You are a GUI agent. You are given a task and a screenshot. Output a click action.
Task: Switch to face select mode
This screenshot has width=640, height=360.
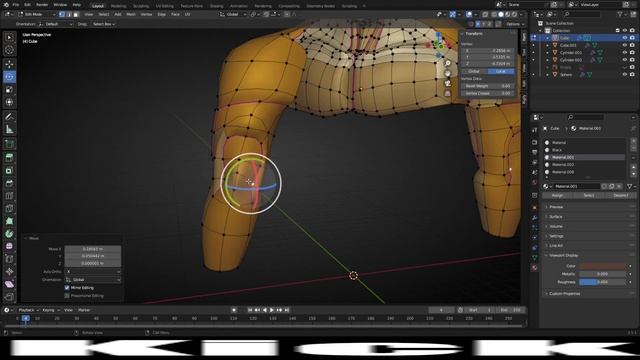click(x=76, y=14)
